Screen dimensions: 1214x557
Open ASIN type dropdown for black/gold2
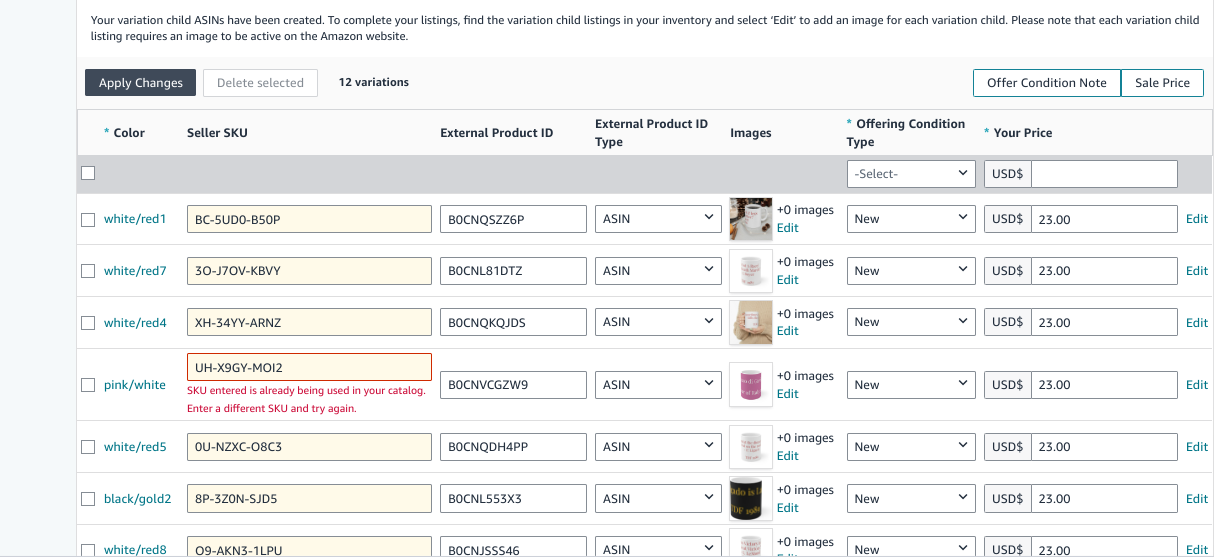(658, 499)
